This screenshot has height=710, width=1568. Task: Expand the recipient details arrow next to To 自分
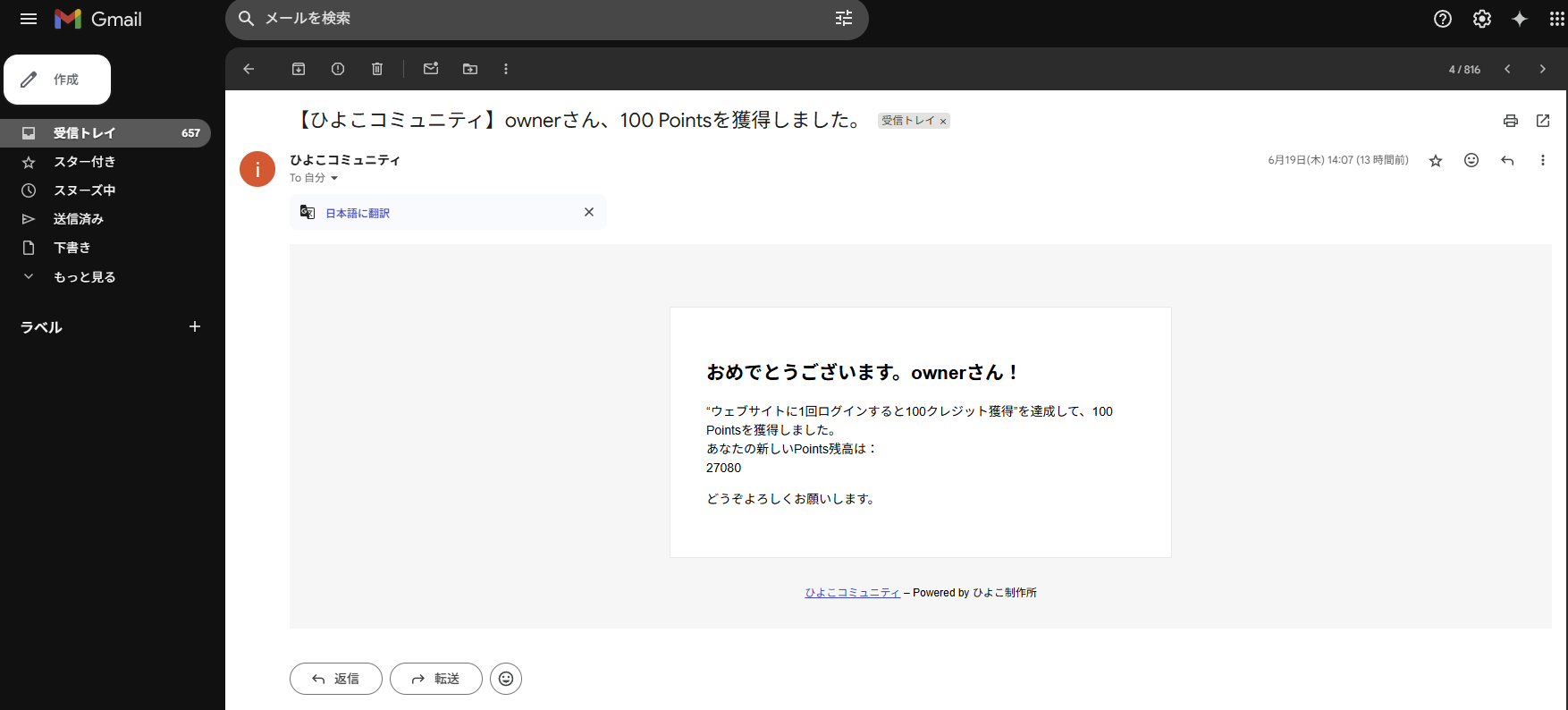pyautogui.click(x=334, y=178)
